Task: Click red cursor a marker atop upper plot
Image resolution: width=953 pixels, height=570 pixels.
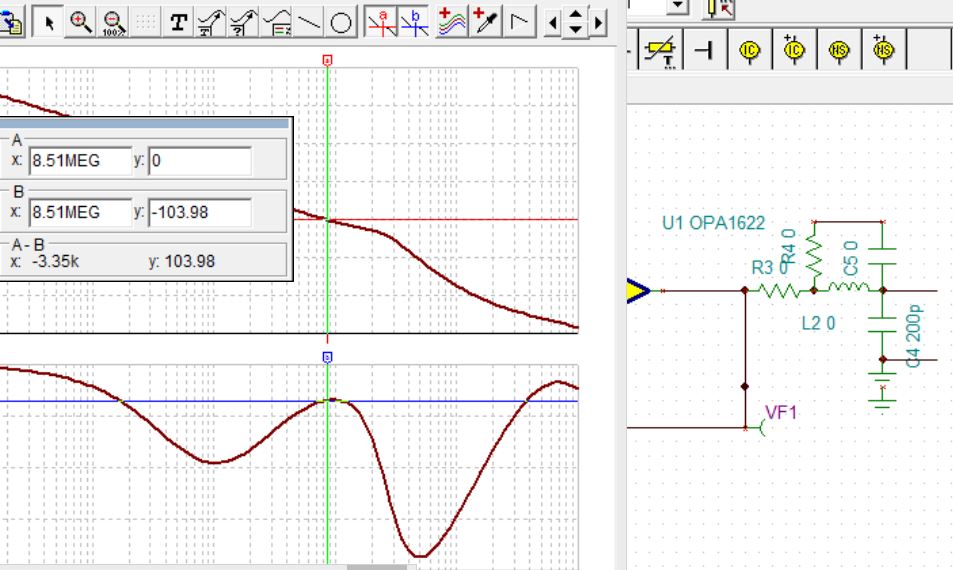Action: click(328, 60)
